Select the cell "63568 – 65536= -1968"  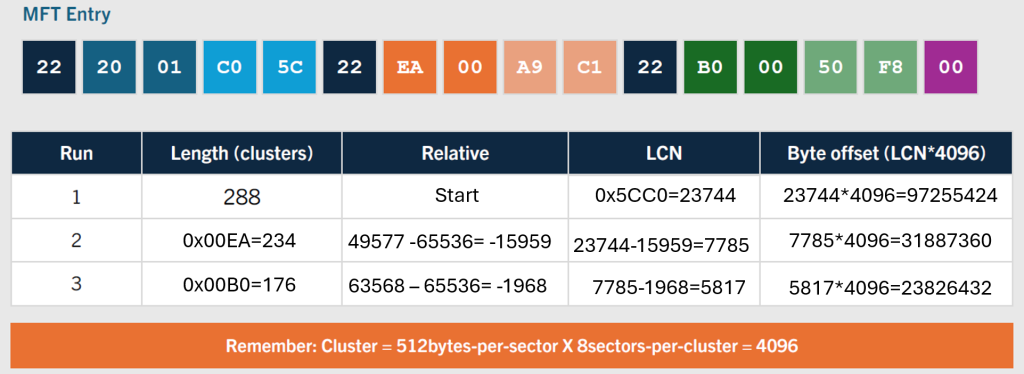(x=455, y=284)
